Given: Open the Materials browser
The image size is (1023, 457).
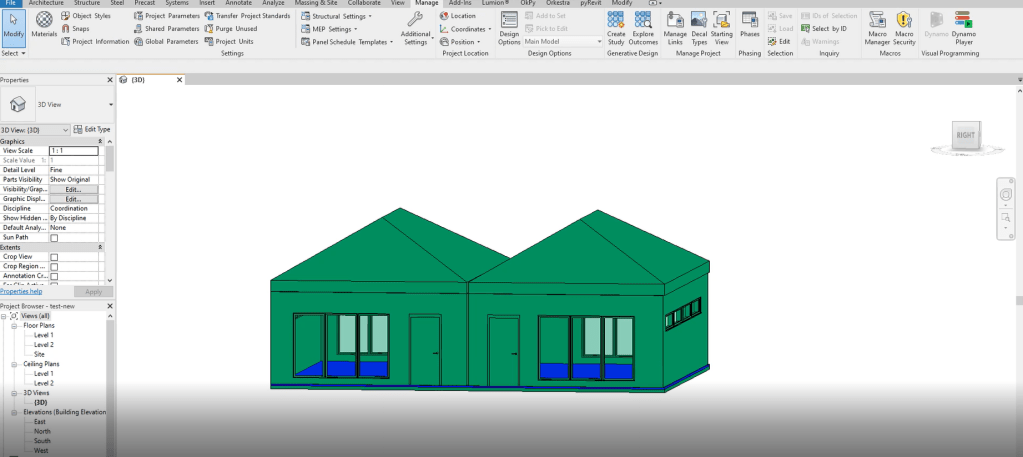Looking at the screenshot, I should pyautogui.click(x=44, y=24).
